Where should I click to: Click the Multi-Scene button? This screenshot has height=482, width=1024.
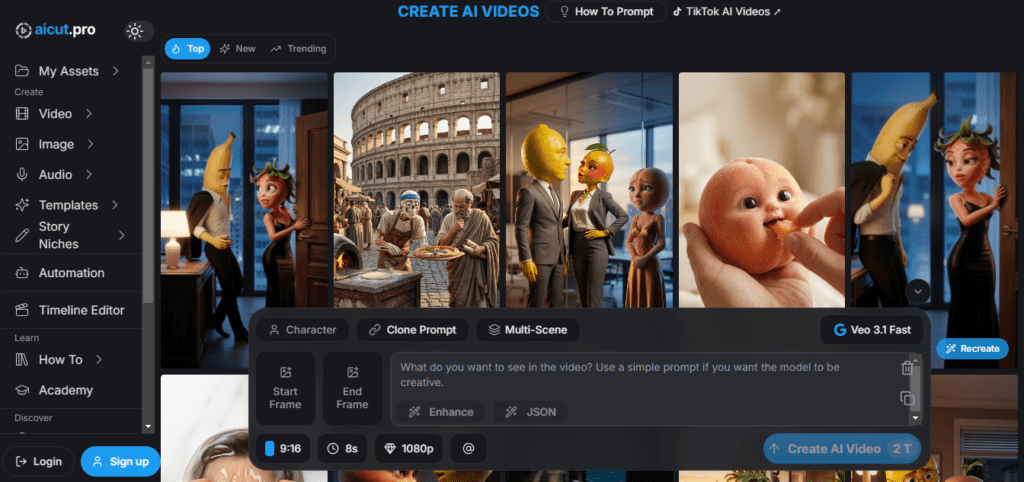tap(528, 330)
